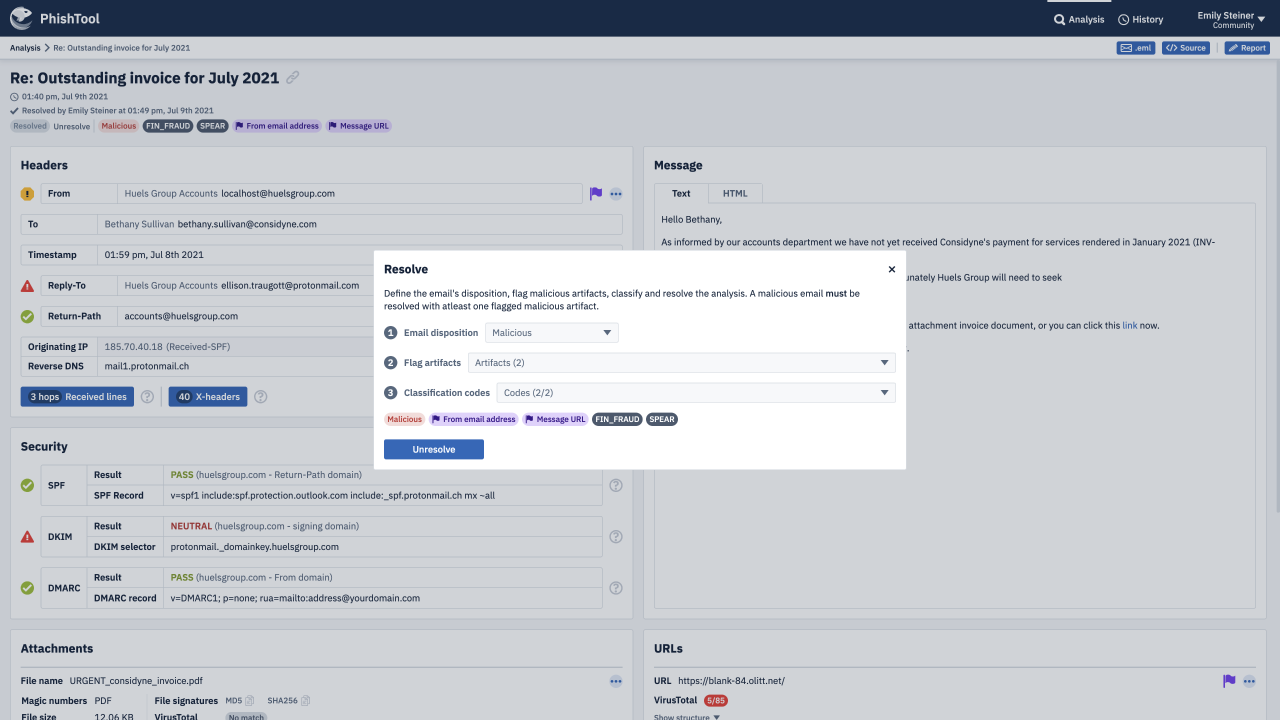View the email Source
This screenshot has height=720, width=1280.
(1186, 48)
